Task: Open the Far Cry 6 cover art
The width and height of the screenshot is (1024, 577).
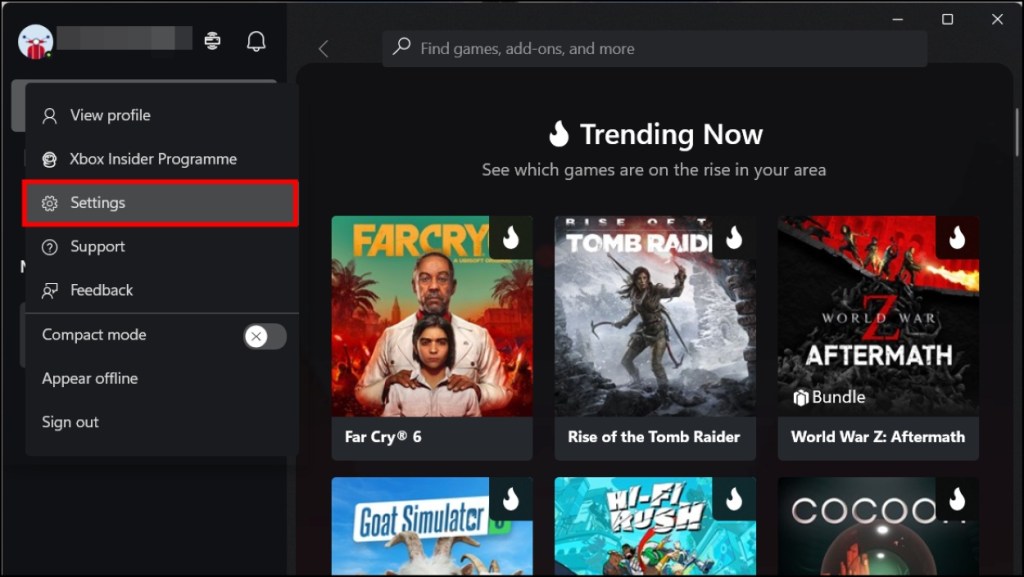Action: pos(432,317)
